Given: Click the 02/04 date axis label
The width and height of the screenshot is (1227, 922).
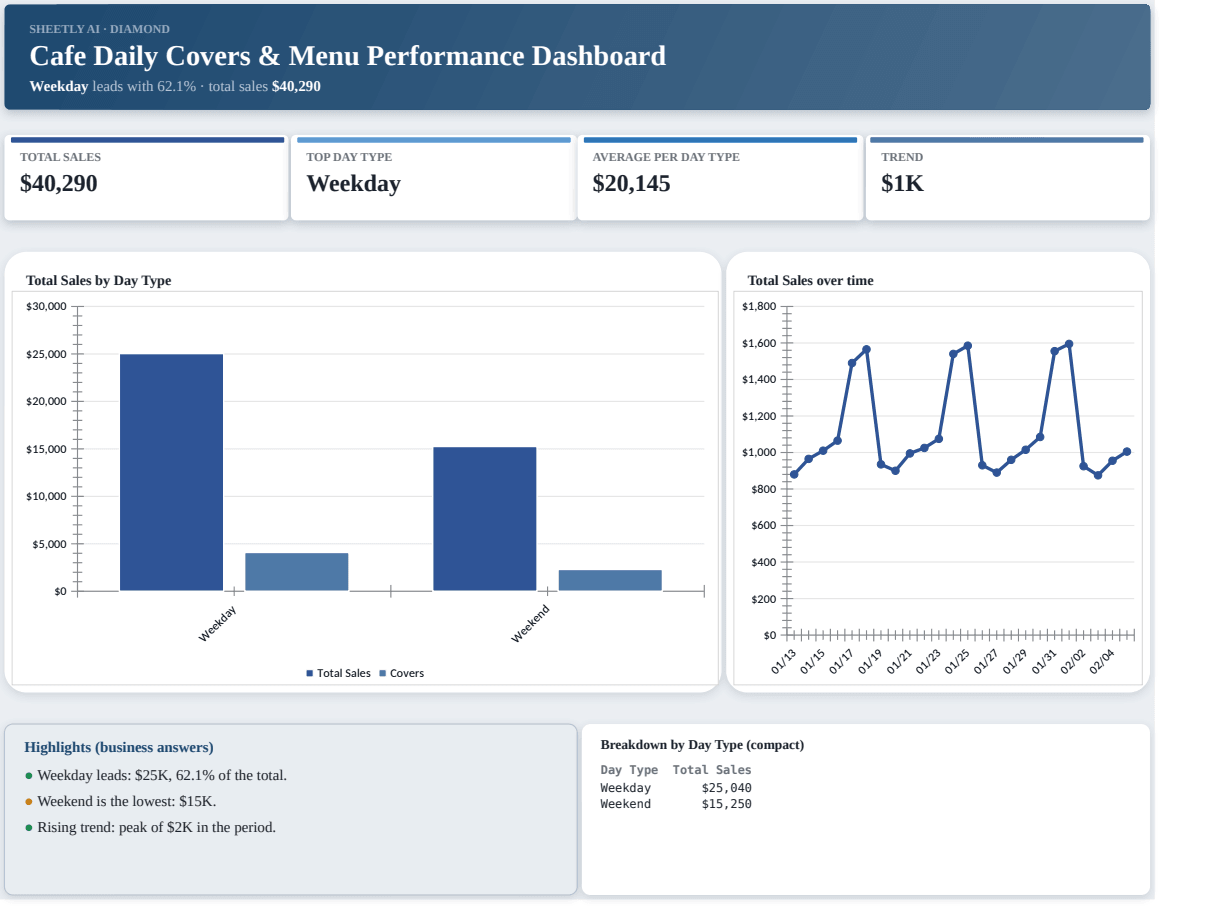Looking at the screenshot, I should pos(1102,661).
